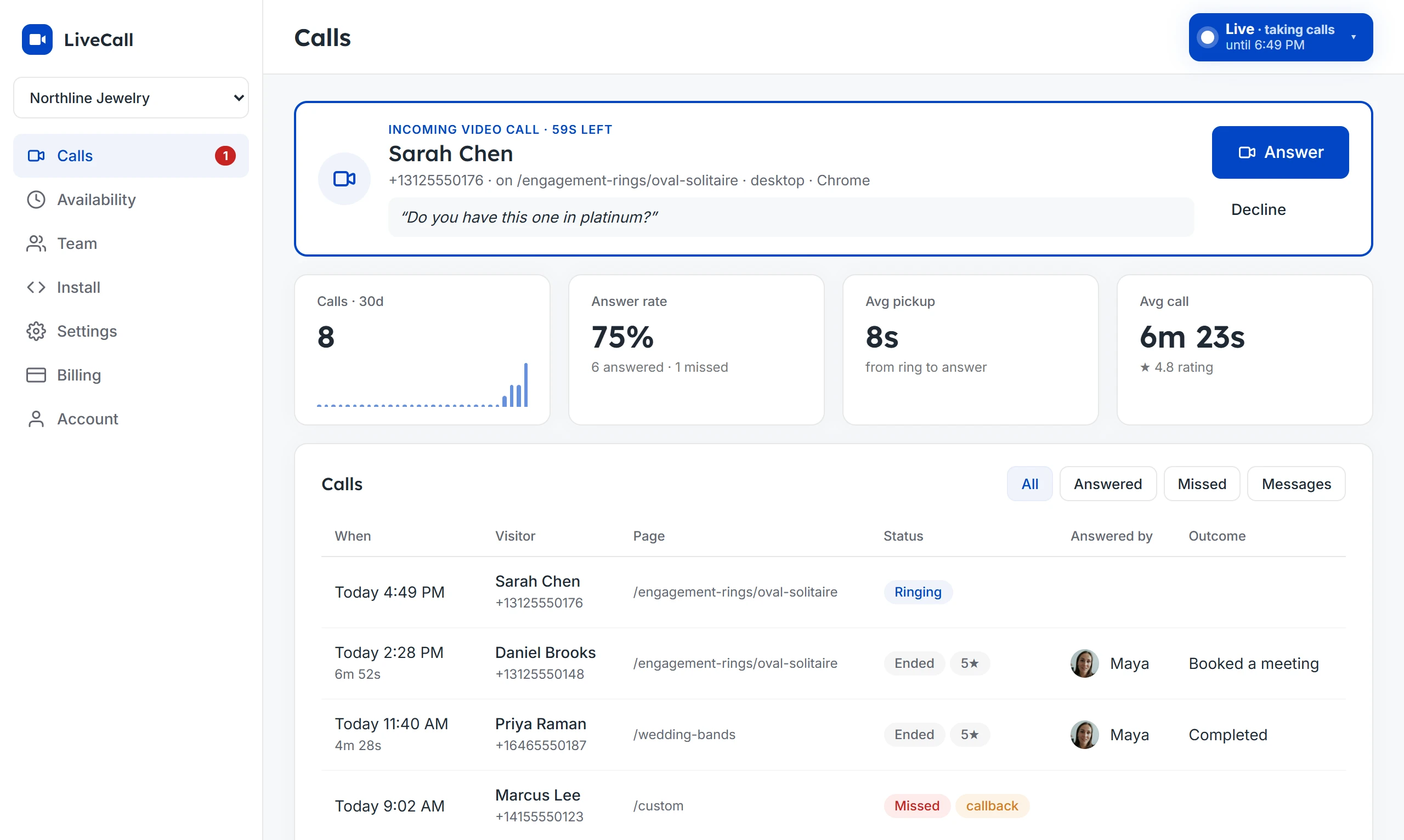Click the calls sparkline bar chart
This screenshot has height=840, width=1404.
click(422, 385)
